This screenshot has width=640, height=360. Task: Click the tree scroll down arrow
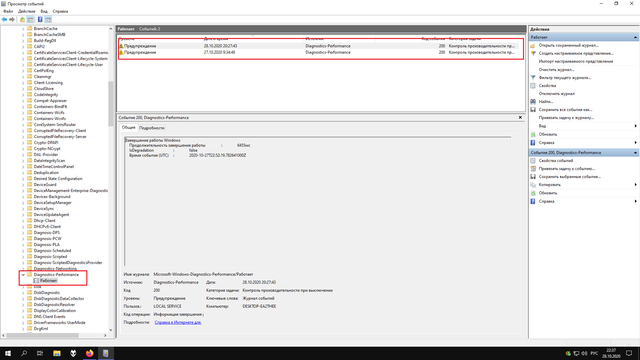(111, 330)
